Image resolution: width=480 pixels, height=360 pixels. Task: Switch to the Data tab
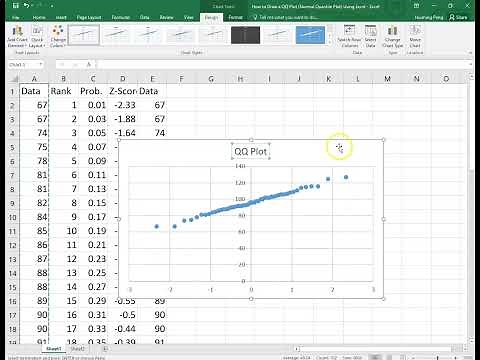tap(144, 17)
